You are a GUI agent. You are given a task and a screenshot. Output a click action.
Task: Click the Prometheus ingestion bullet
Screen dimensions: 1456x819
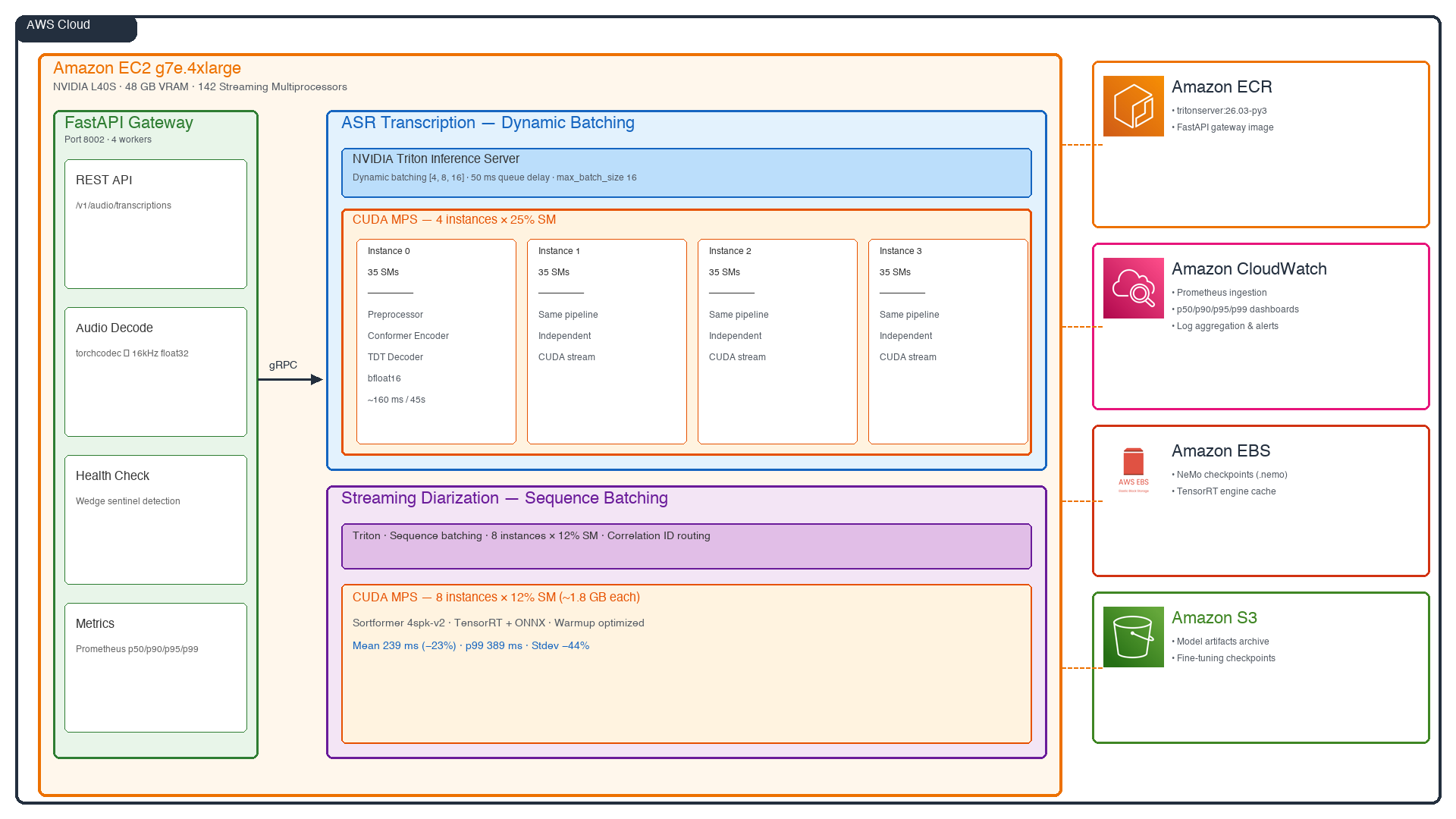[1219, 293]
